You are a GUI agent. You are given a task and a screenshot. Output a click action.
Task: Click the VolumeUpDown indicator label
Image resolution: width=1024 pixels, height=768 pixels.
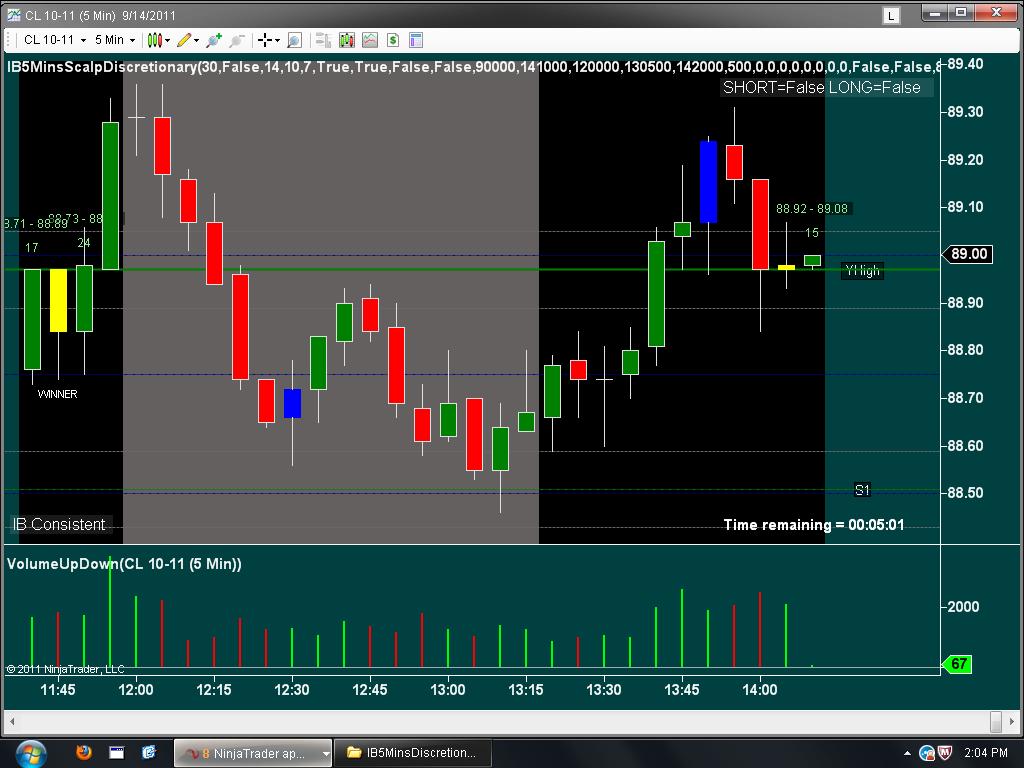tap(124, 564)
